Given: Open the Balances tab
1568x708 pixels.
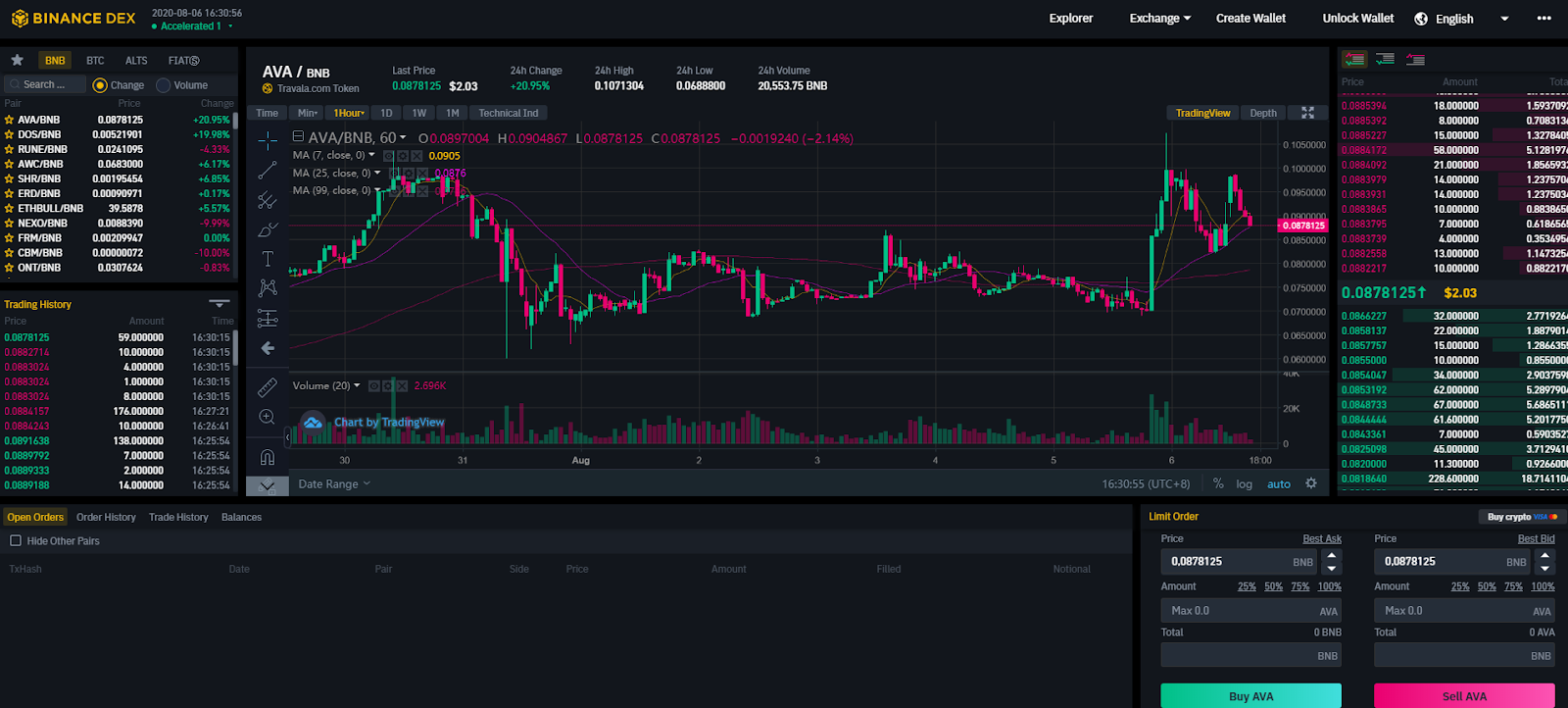Looking at the screenshot, I should click(241, 517).
